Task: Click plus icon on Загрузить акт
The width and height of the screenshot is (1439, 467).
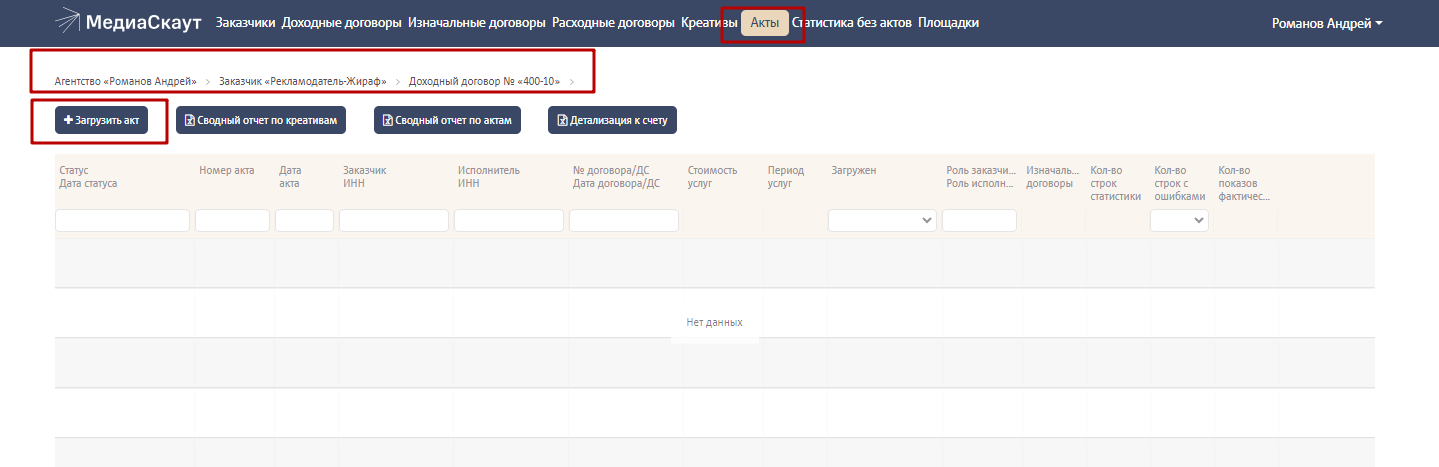Action: click(x=68, y=120)
